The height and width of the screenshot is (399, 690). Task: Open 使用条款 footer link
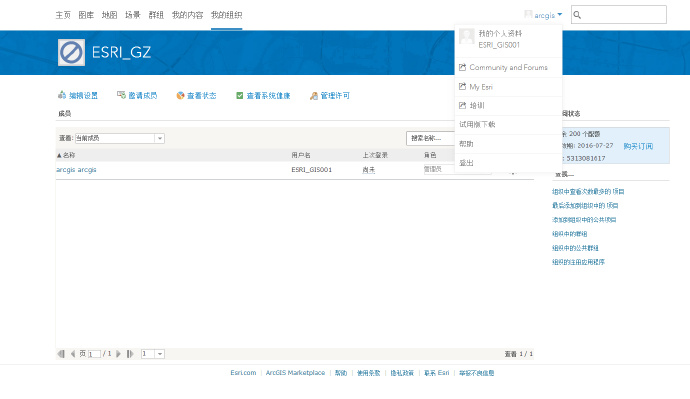pyautogui.click(x=368, y=373)
